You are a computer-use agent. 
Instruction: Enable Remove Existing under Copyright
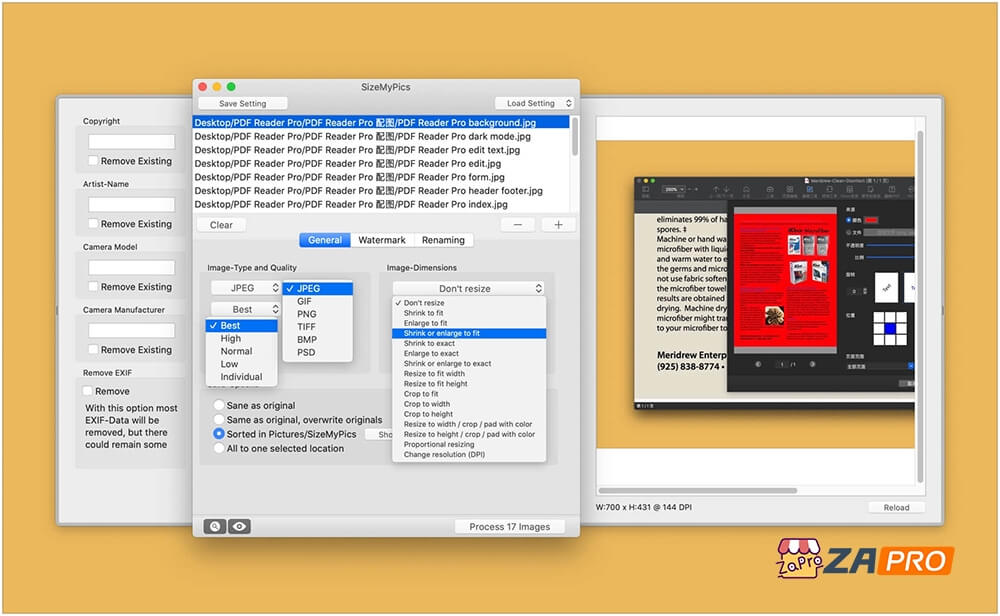(x=93, y=161)
